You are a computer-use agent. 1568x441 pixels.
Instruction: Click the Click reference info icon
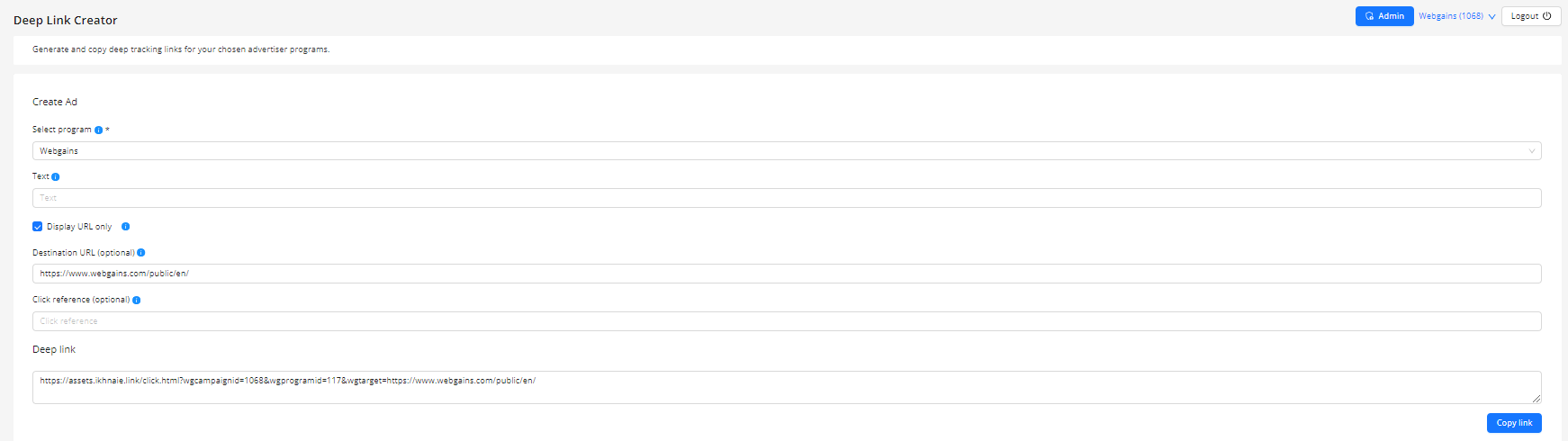click(x=137, y=301)
